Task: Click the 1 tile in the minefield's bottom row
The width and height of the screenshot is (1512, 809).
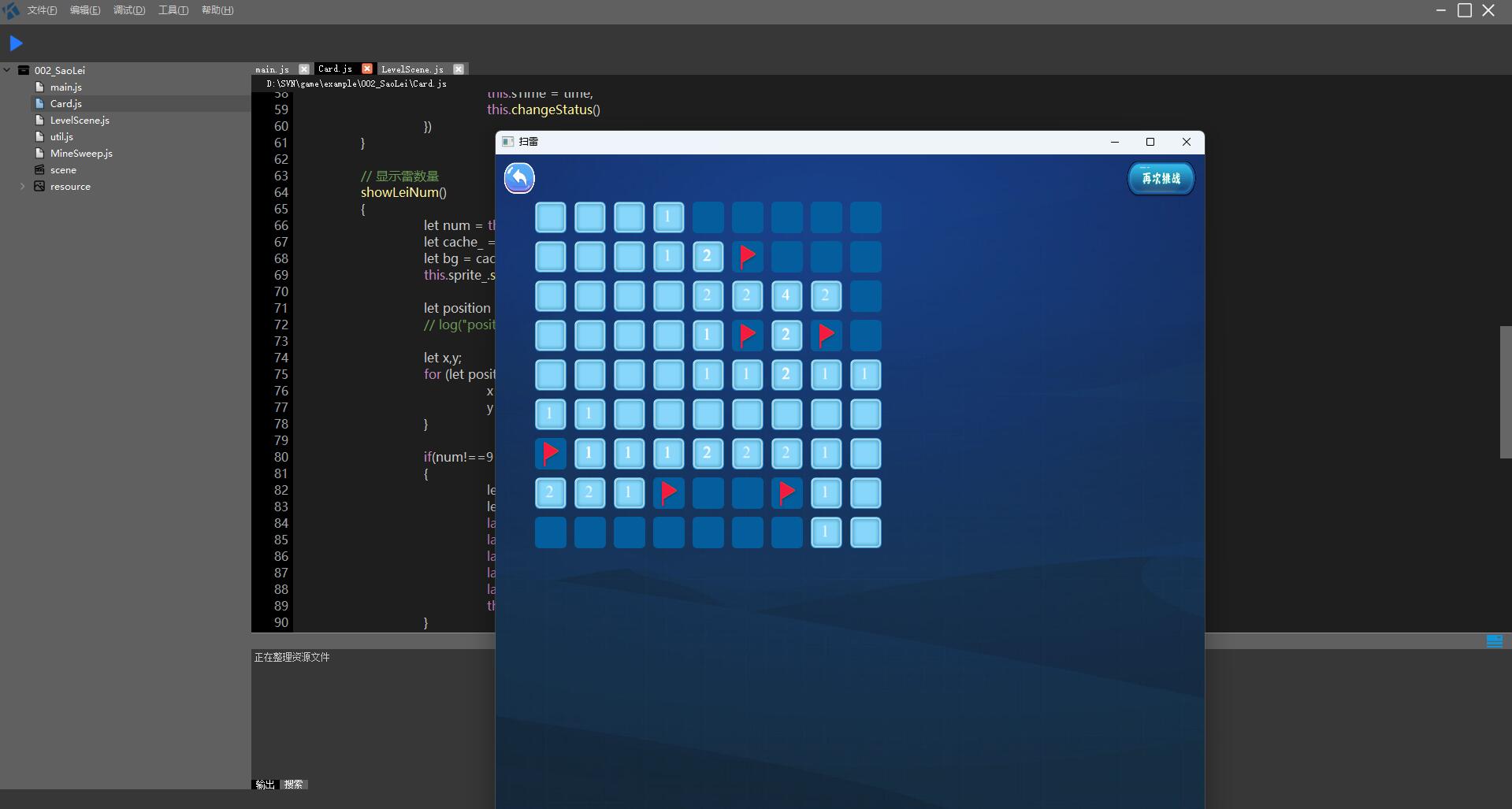Action: (826, 533)
